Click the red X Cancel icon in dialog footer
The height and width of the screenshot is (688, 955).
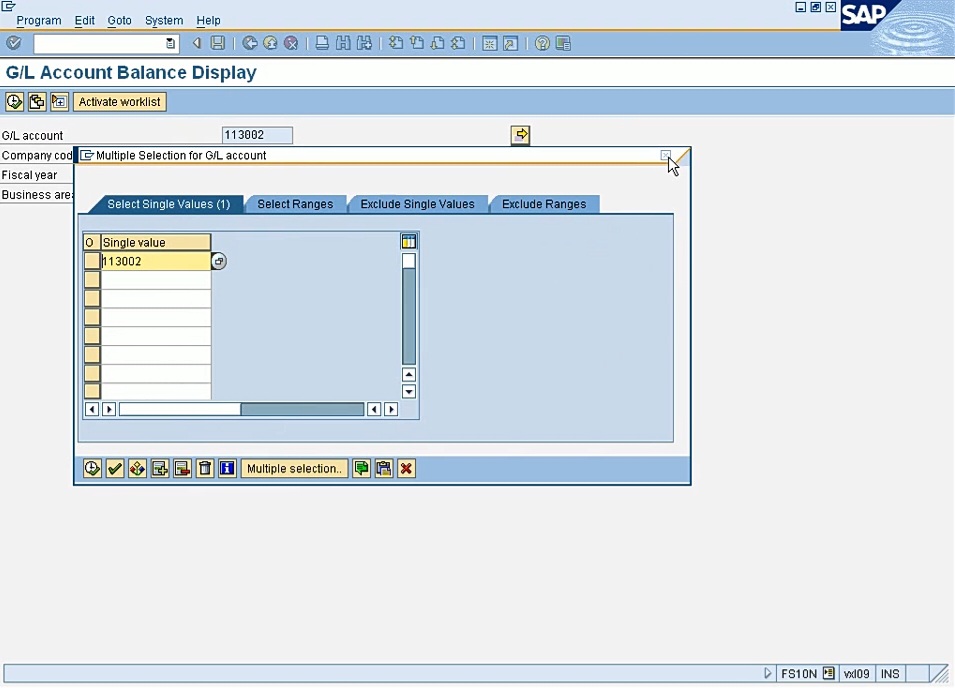pos(406,468)
